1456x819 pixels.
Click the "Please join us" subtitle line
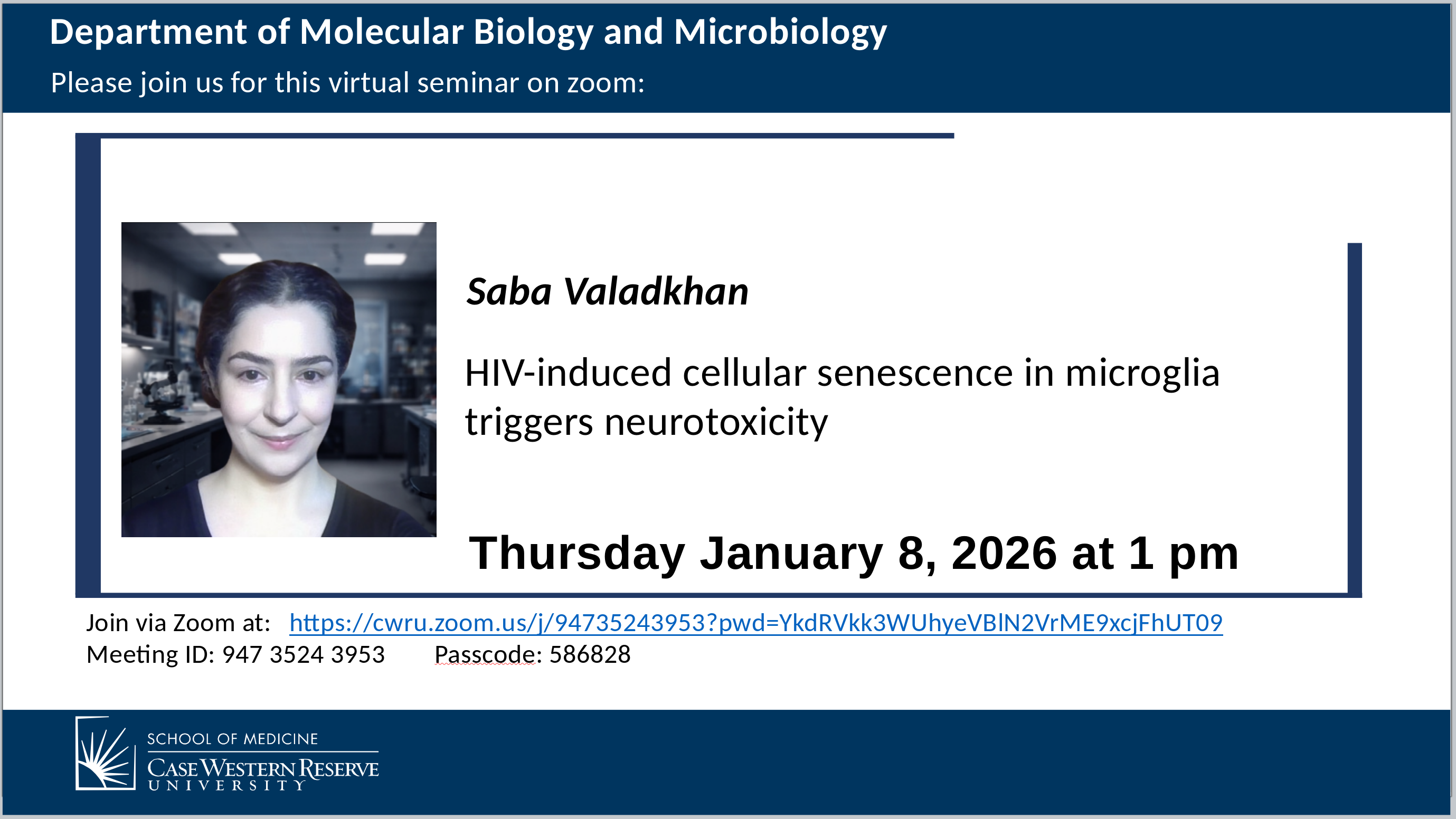[x=347, y=83]
